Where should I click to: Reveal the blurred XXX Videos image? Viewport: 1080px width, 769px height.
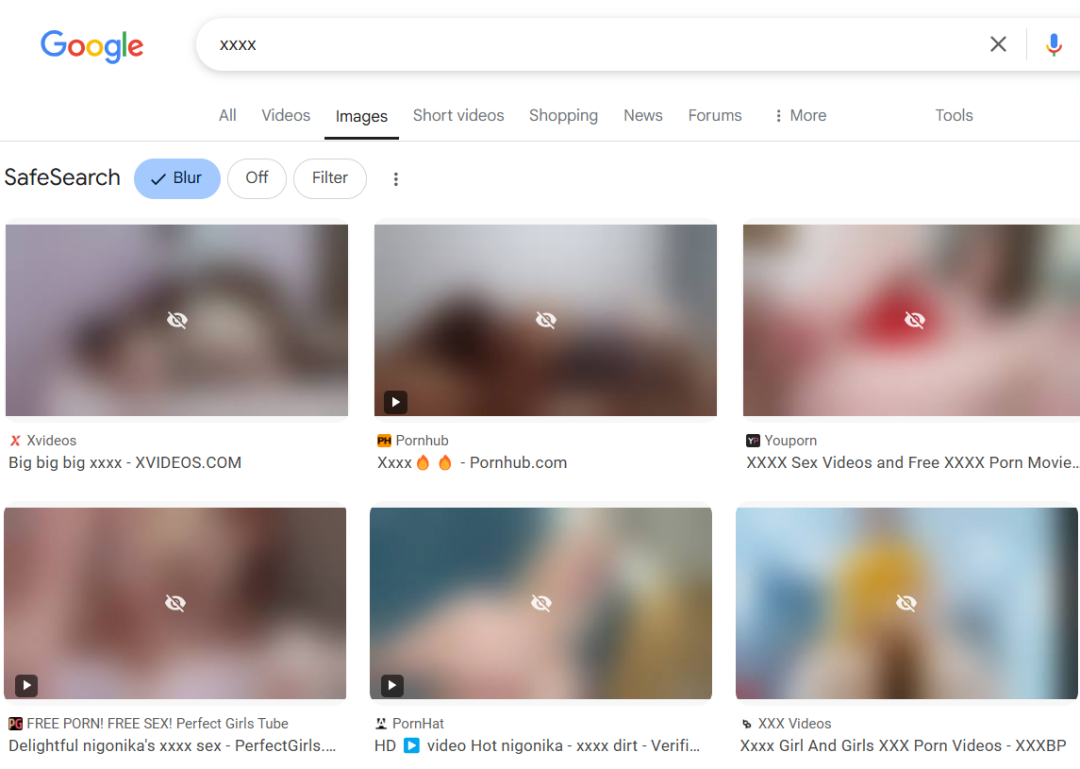pyautogui.click(x=906, y=603)
